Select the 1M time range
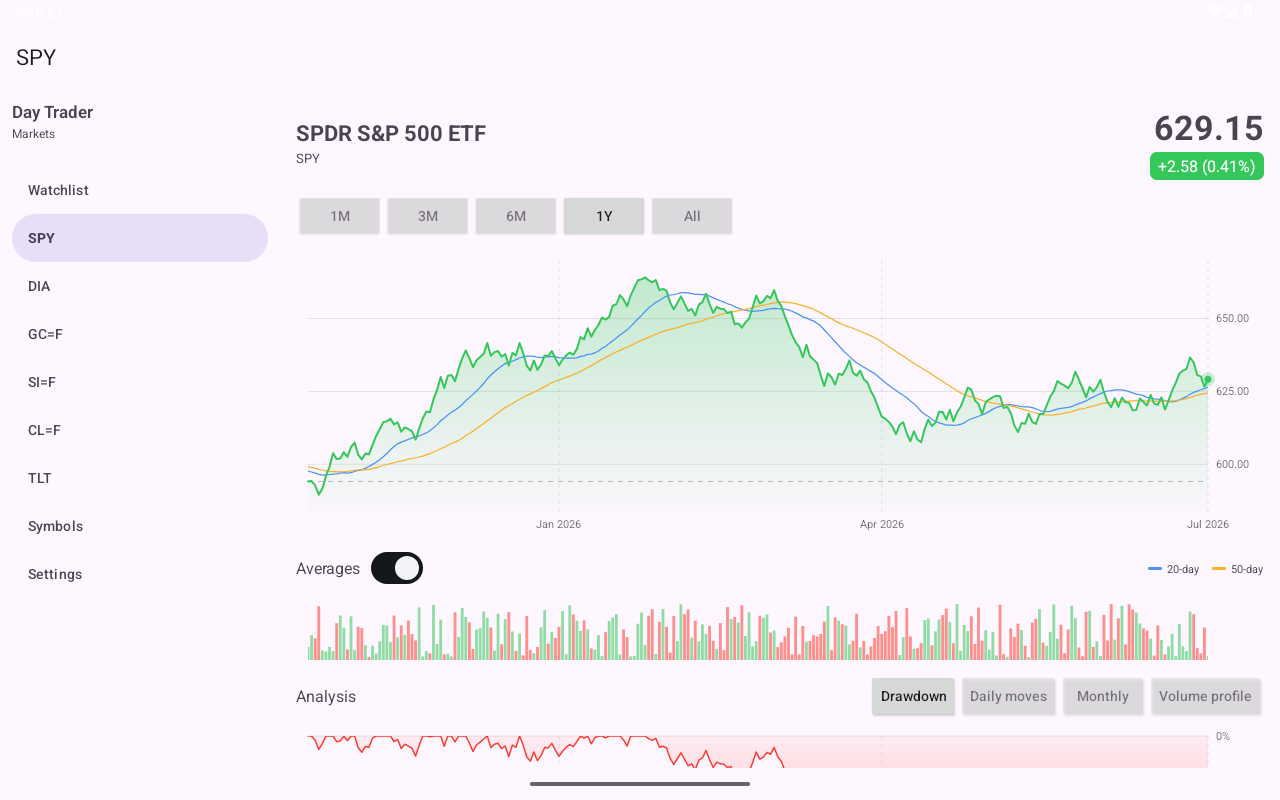 (x=340, y=216)
